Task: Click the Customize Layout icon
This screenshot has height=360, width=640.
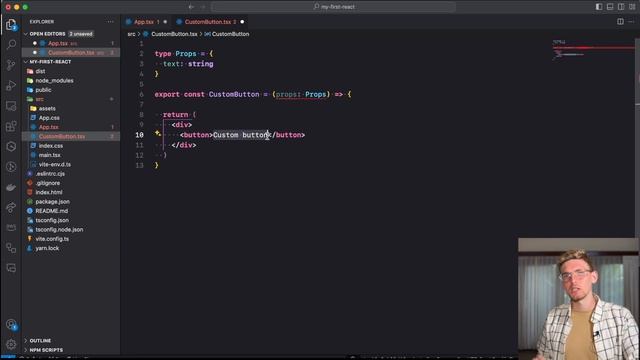Action: pos(632,7)
